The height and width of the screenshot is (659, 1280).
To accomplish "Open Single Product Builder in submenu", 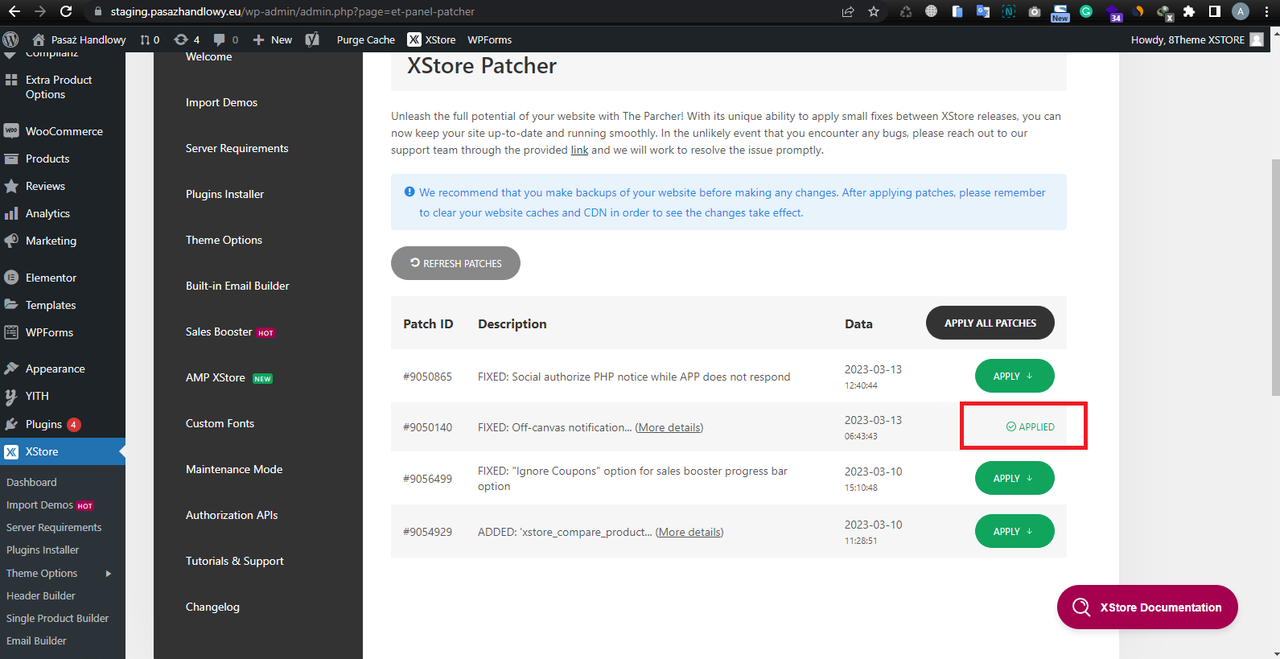I will point(58,618).
